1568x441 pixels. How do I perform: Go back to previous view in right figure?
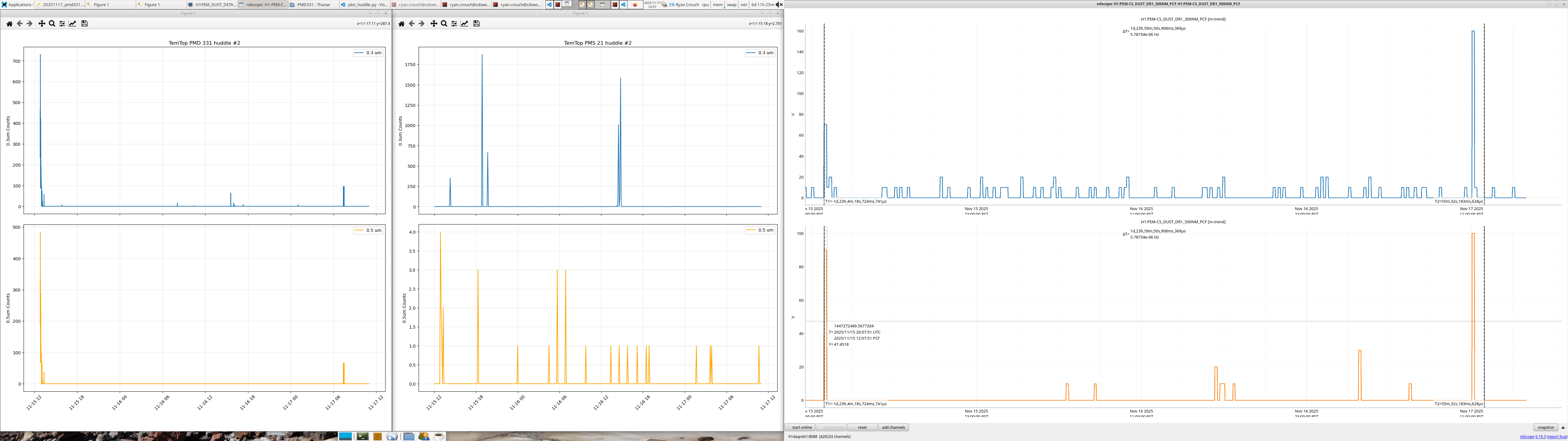[x=412, y=24]
